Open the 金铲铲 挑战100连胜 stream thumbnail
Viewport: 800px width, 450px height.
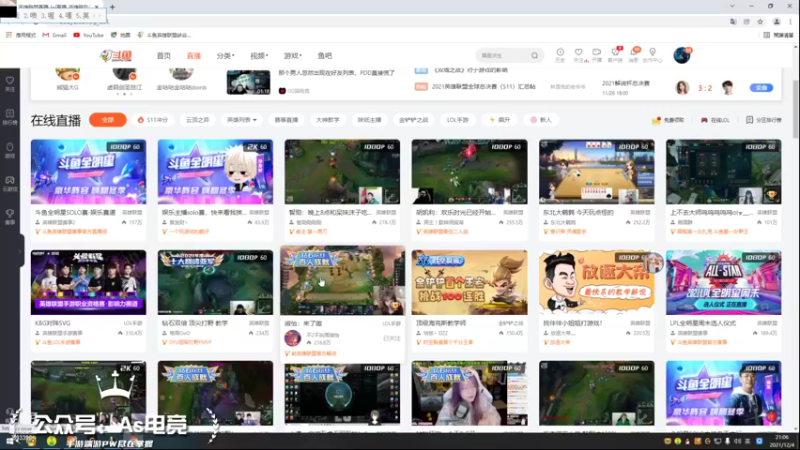coord(469,282)
